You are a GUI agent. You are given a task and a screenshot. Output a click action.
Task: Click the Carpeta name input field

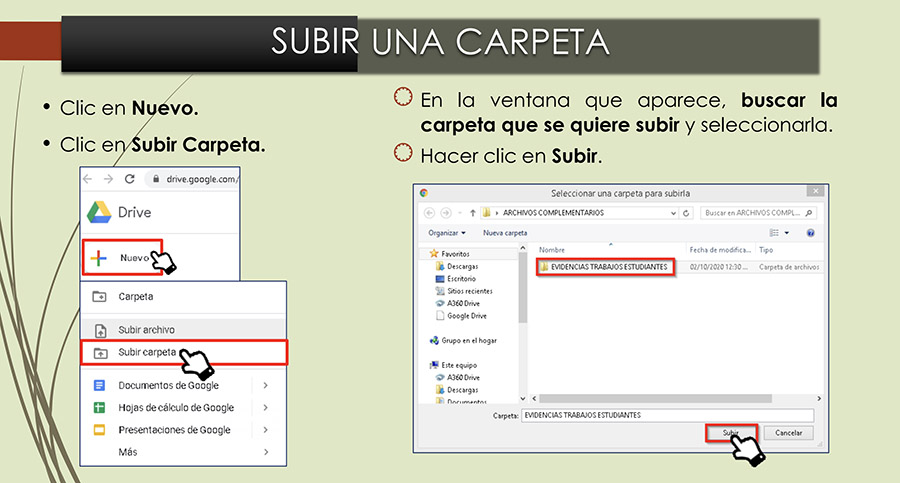click(668, 415)
